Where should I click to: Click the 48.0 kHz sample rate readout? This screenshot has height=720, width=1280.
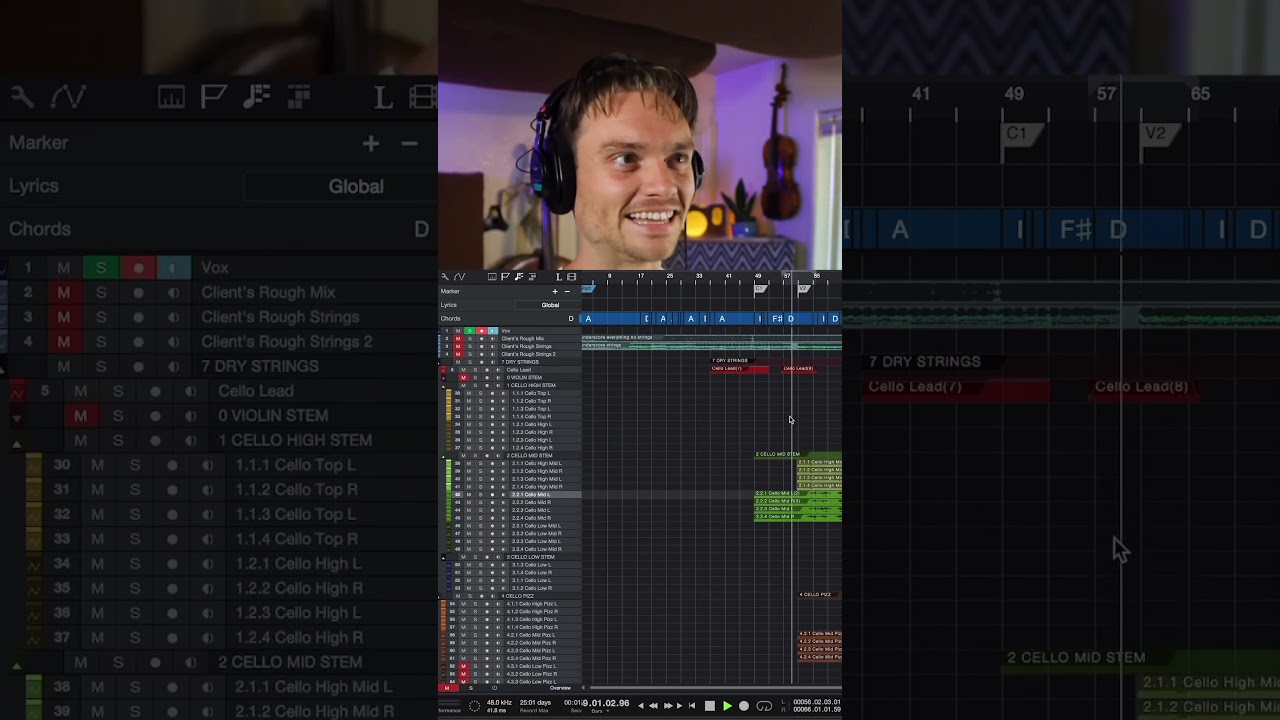point(499,703)
